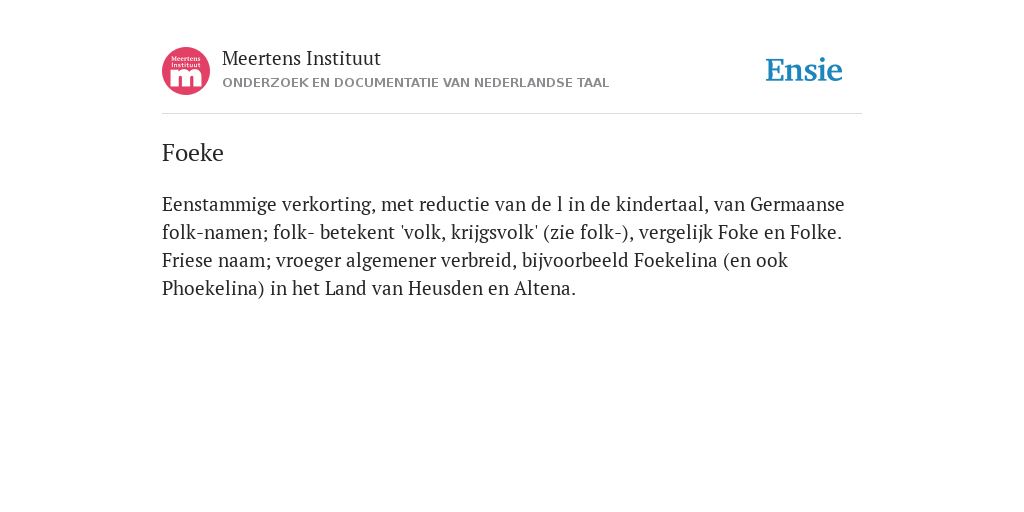
Task: Click the words Heusden en Altena
Action: [x=492, y=289]
